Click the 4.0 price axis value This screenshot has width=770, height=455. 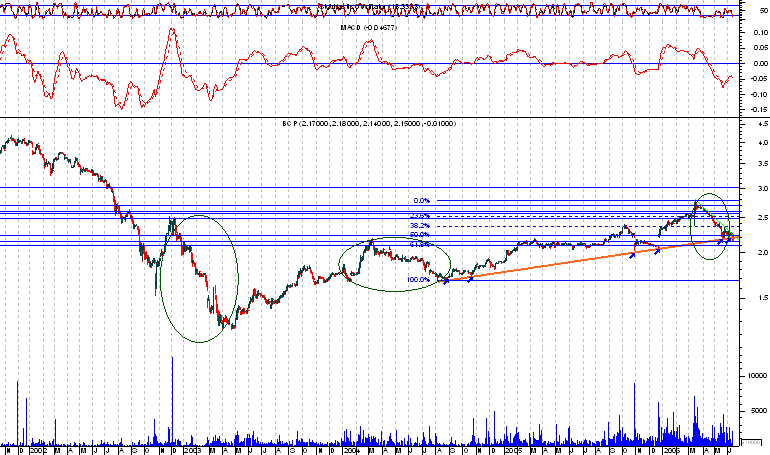point(764,143)
